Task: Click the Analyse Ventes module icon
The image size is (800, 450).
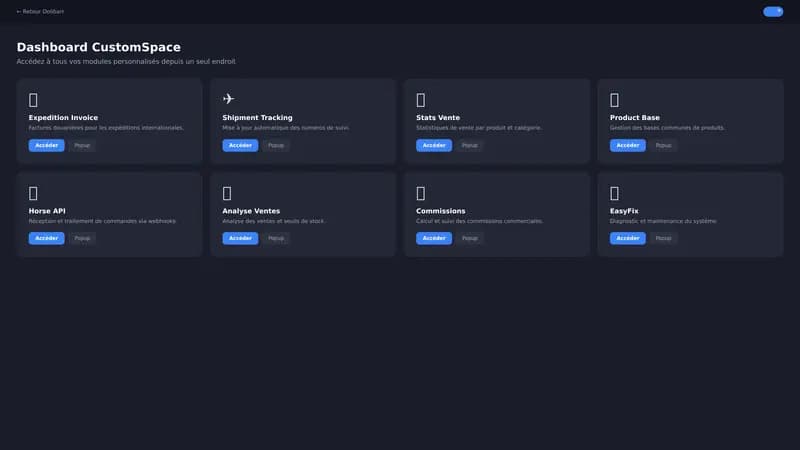Action: 227,193
